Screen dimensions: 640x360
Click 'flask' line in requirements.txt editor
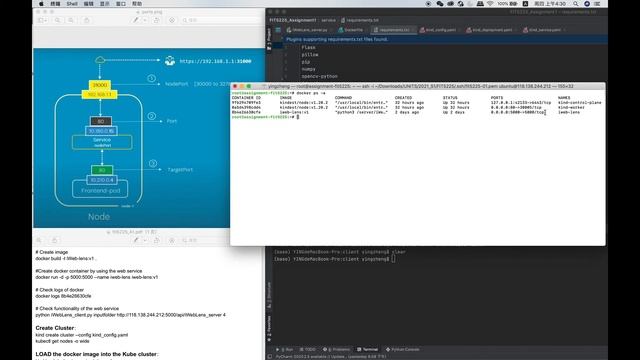(308, 47)
